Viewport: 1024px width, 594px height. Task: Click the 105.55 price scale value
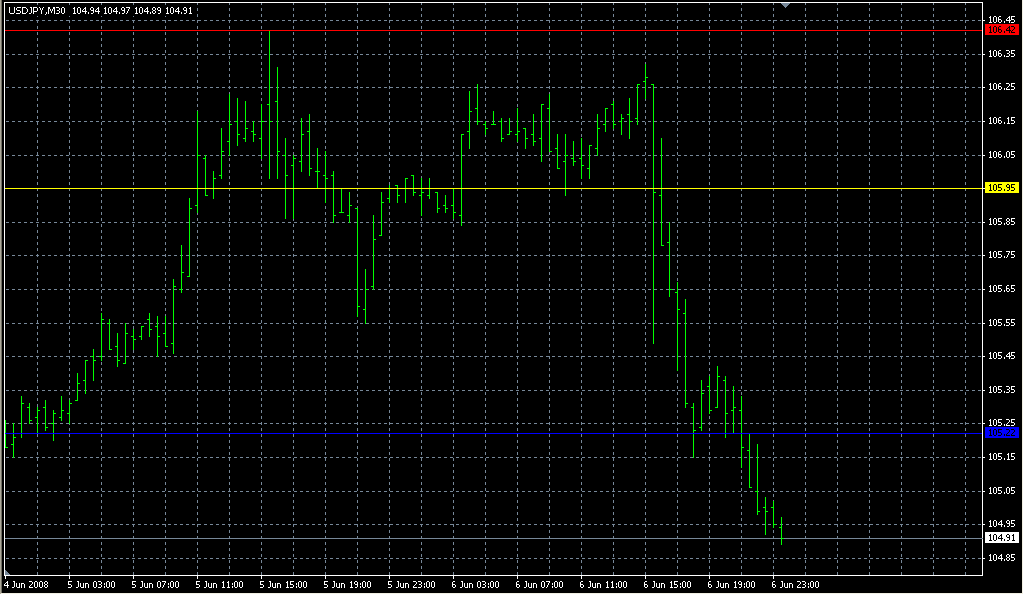click(x=1001, y=322)
